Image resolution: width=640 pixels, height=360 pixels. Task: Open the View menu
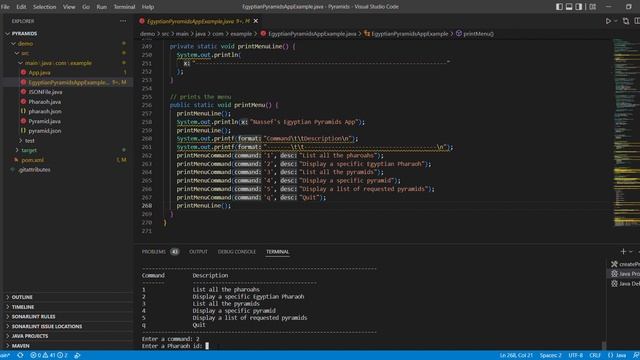[x=69, y=7]
